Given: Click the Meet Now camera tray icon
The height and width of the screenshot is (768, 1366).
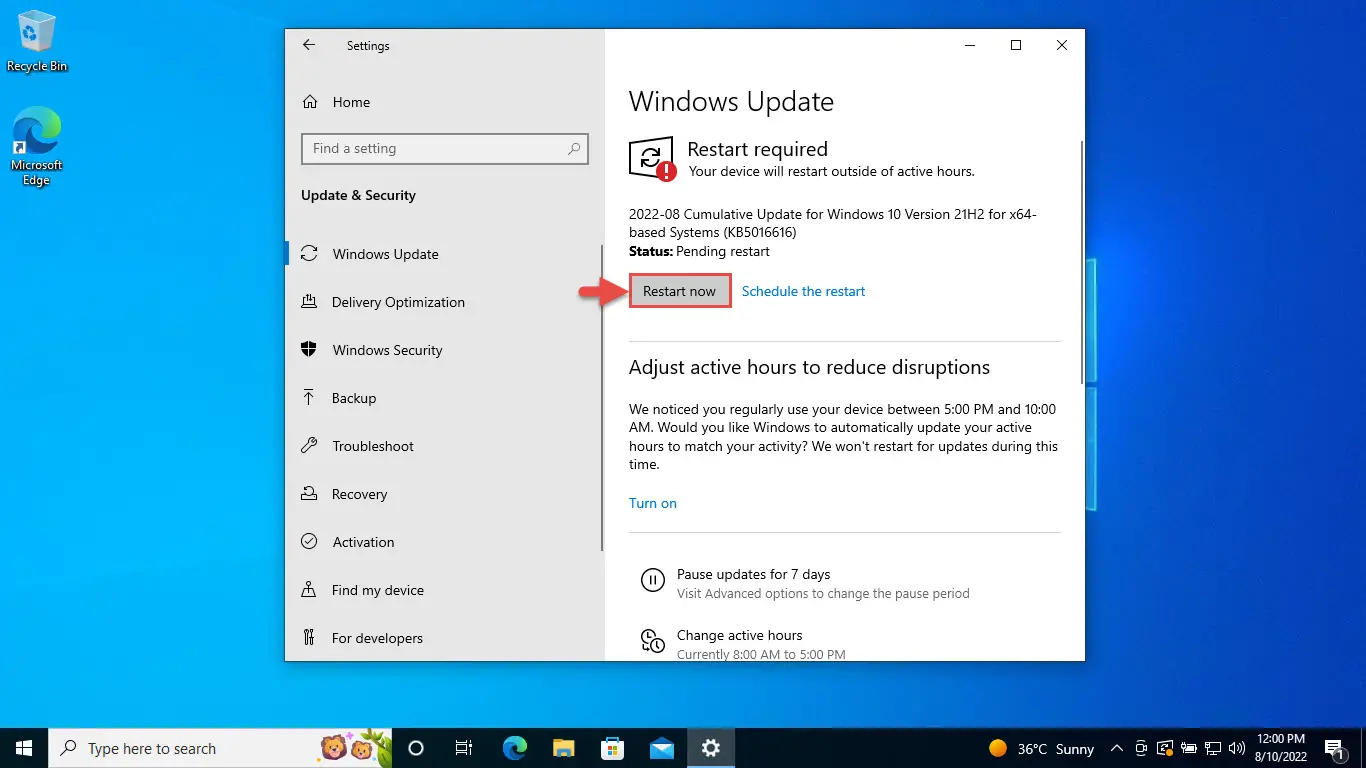Looking at the screenshot, I should click(x=1141, y=748).
